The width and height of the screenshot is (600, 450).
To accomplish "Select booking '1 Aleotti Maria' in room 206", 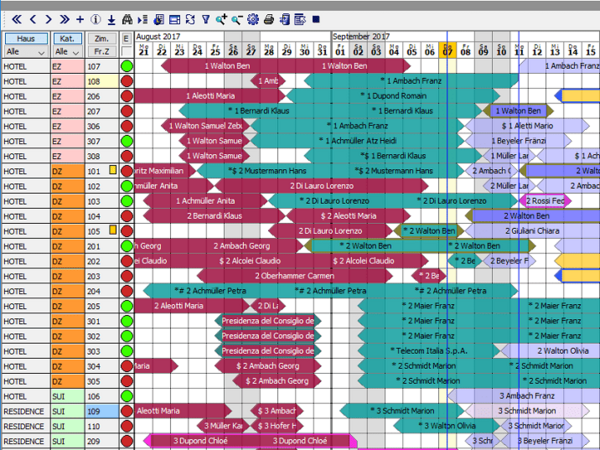I will click(x=216, y=96).
